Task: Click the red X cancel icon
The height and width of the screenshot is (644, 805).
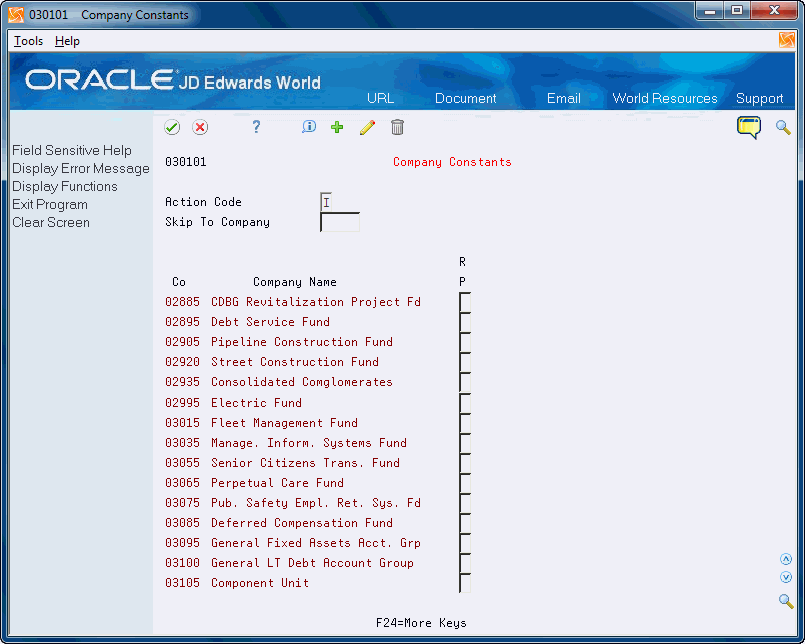Action: coord(200,127)
